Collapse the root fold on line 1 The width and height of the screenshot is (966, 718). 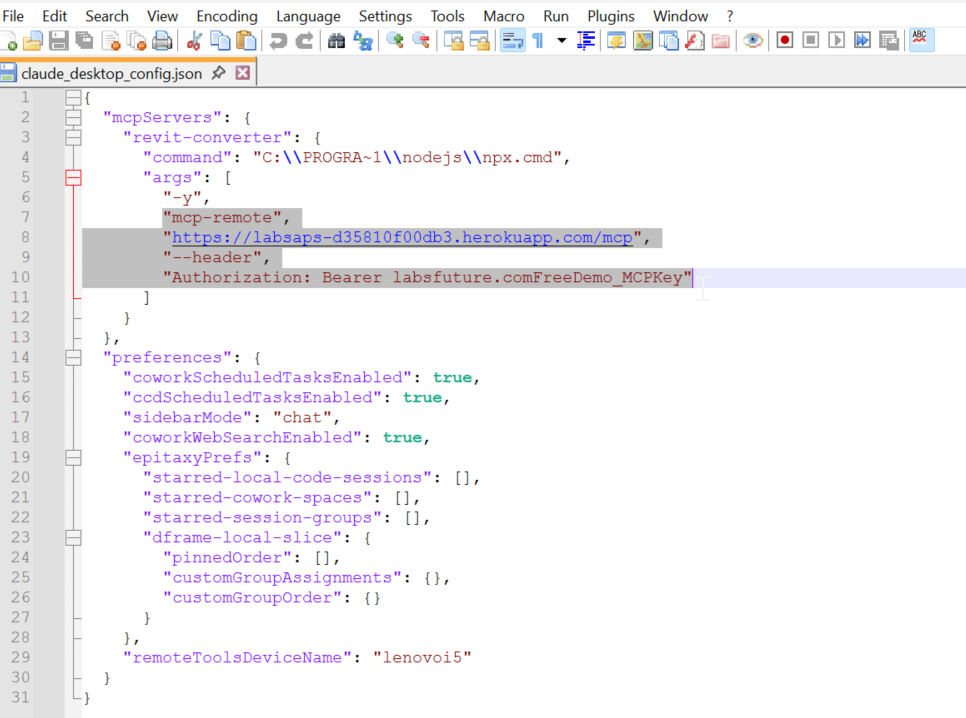click(73, 97)
